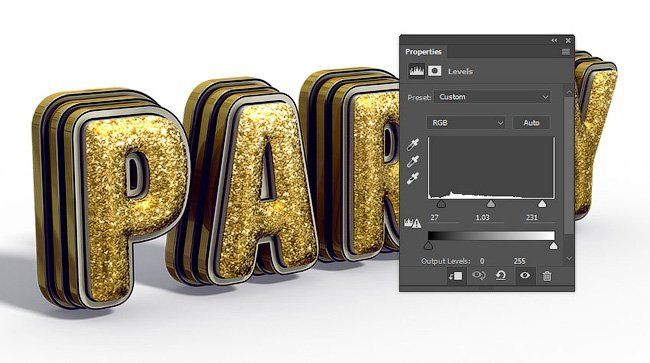Screen dimensions: 650x363
Task: Select the gray point eyedropper
Action: tap(412, 161)
